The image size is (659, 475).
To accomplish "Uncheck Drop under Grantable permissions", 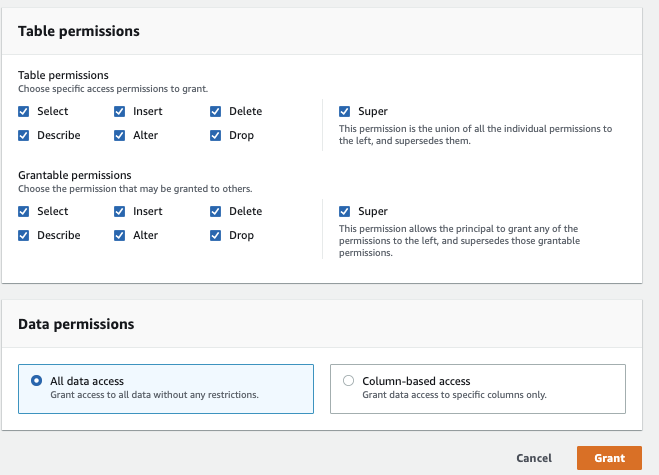I will (x=216, y=235).
